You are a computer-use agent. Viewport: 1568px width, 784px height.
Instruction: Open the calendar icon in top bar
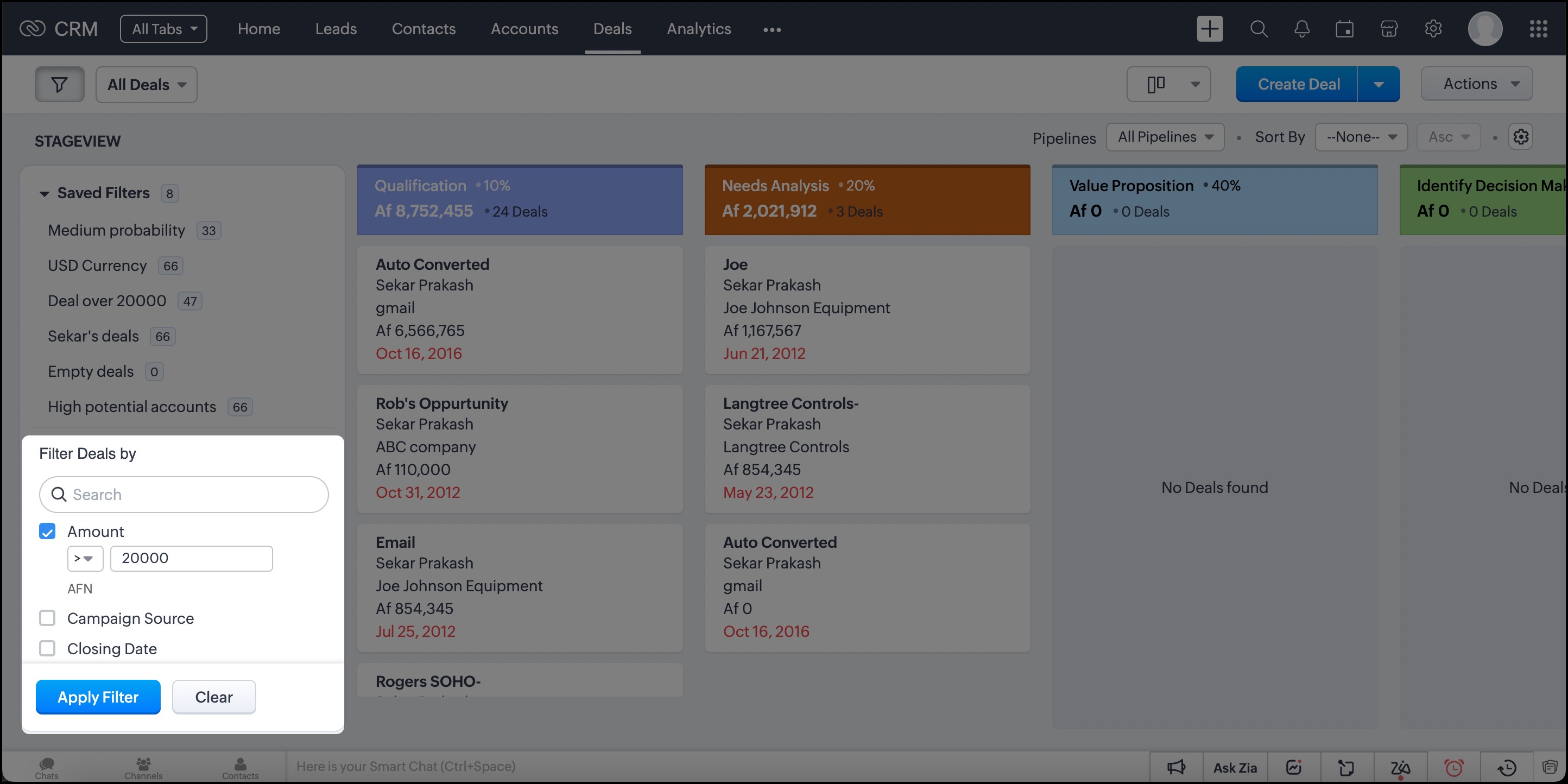pos(1344,29)
